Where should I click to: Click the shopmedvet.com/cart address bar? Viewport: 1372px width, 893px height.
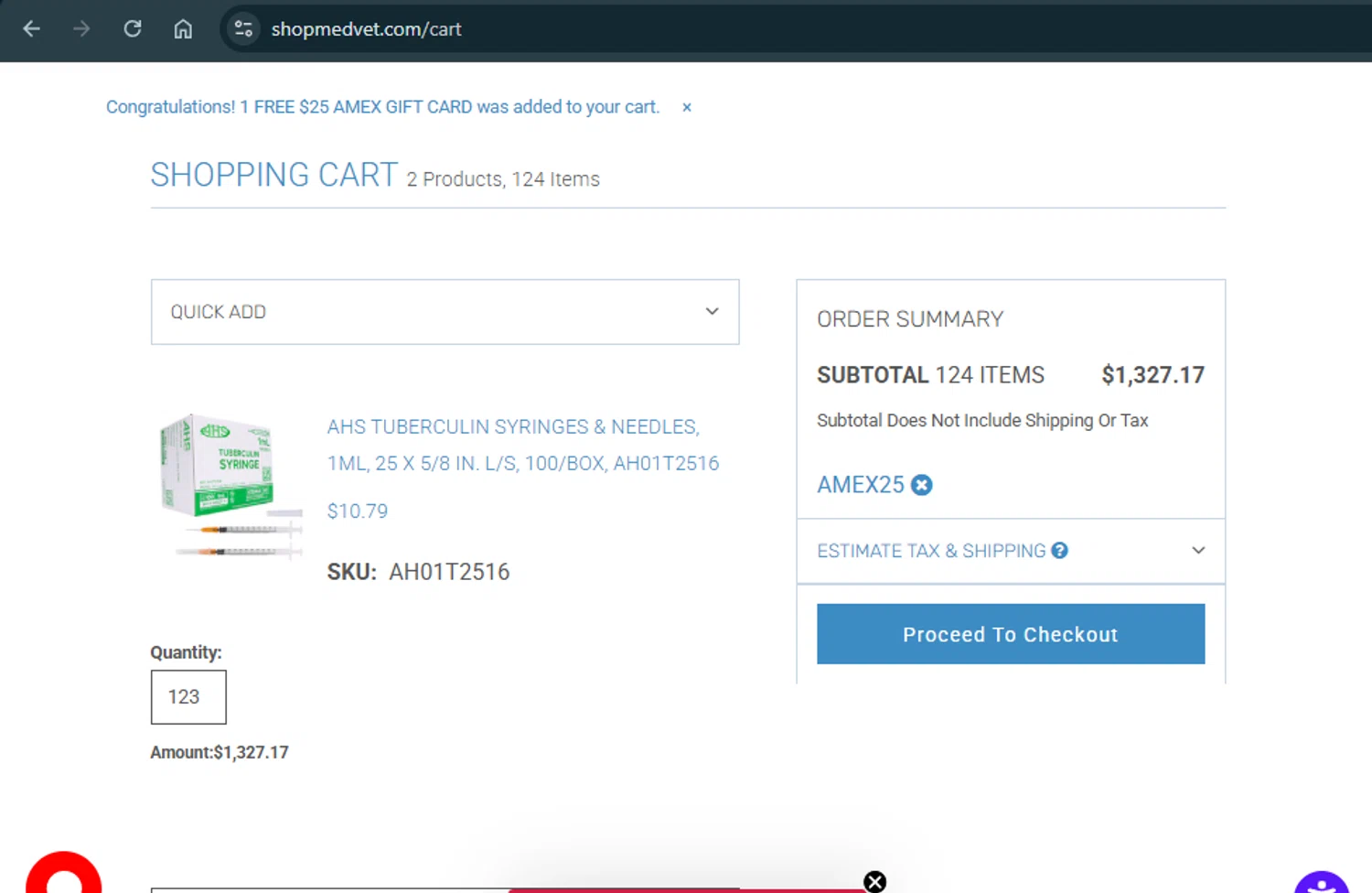tap(366, 29)
